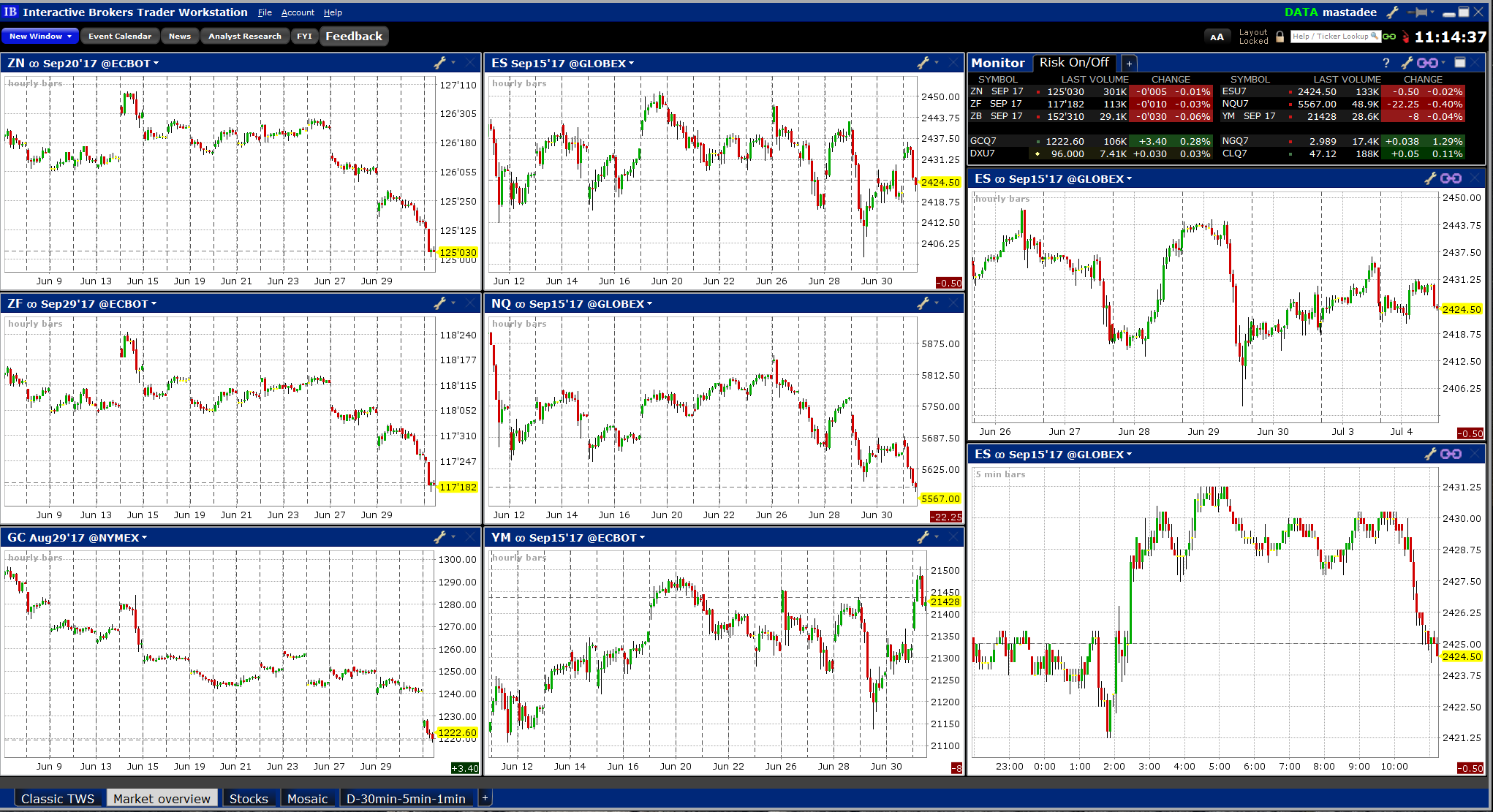Select ZB SEP 17 row in Monitor
The image size is (1493, 812).
(1091, 116)
